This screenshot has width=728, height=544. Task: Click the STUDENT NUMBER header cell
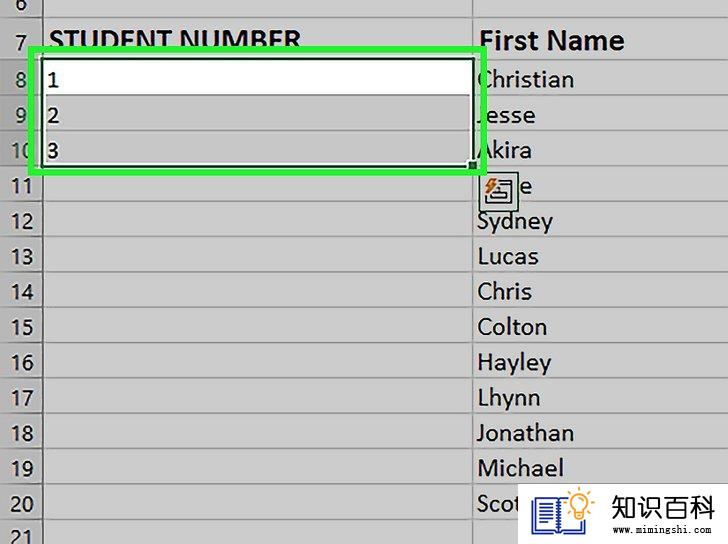coord(258,39)
